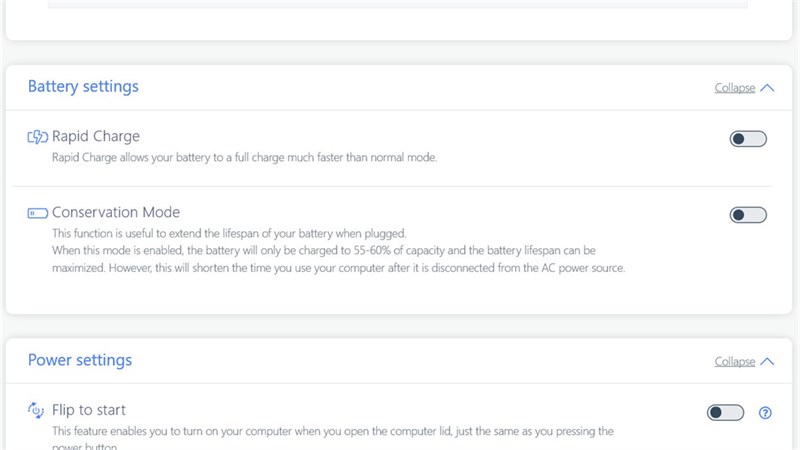Click the Rapid Charge label
This screenshot has width=800, height=450.
96,136
